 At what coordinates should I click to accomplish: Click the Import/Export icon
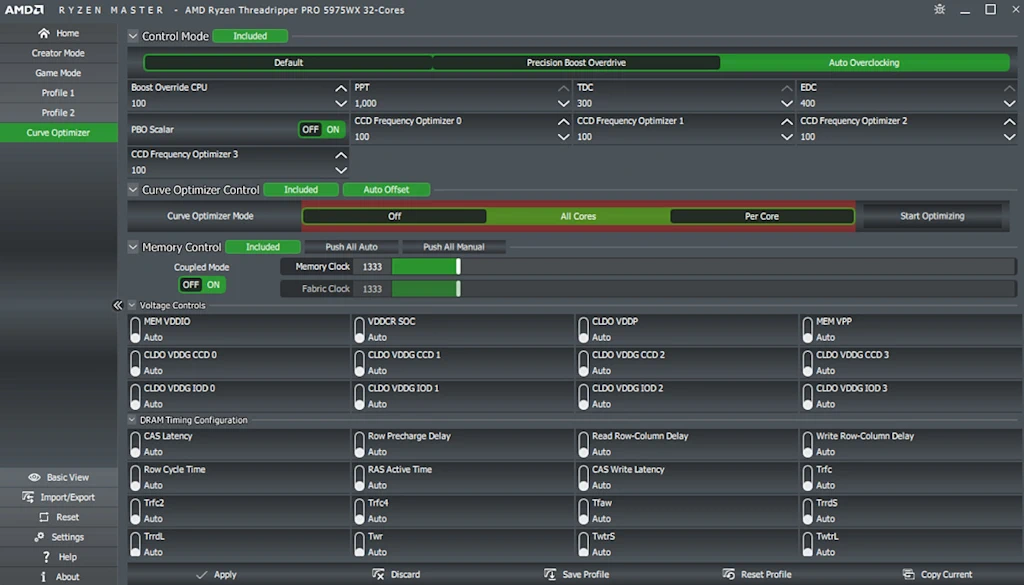tap(28, 497)
